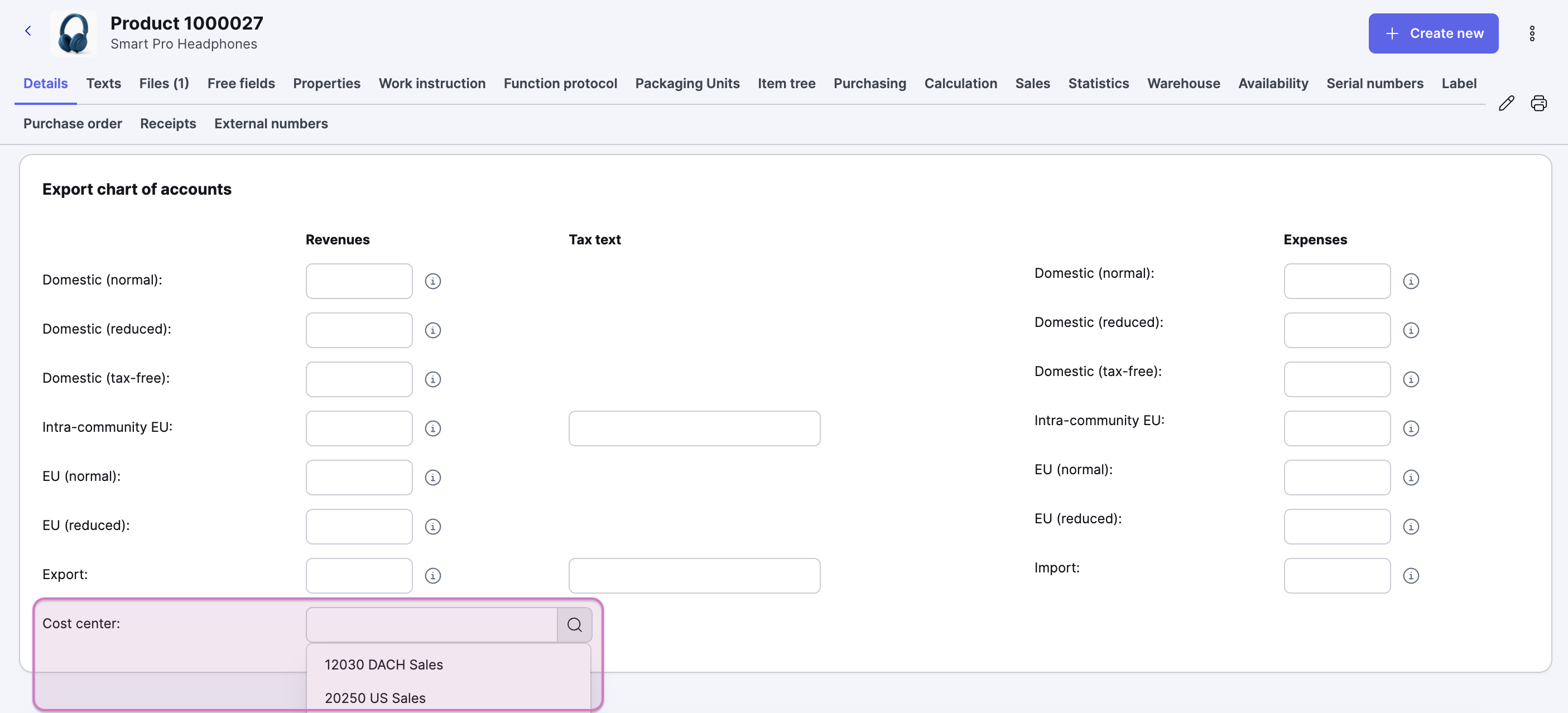Click info icon for Expenses Import
This screenshot has width=1568, height=713.
pos(1411,576)
